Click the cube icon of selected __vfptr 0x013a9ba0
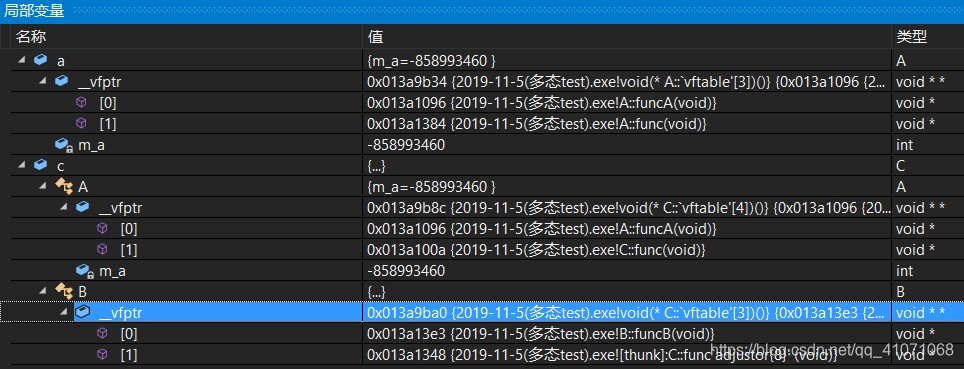Image resolution: width=964 pixels, height=369 pixels. [x=82, y=312]
